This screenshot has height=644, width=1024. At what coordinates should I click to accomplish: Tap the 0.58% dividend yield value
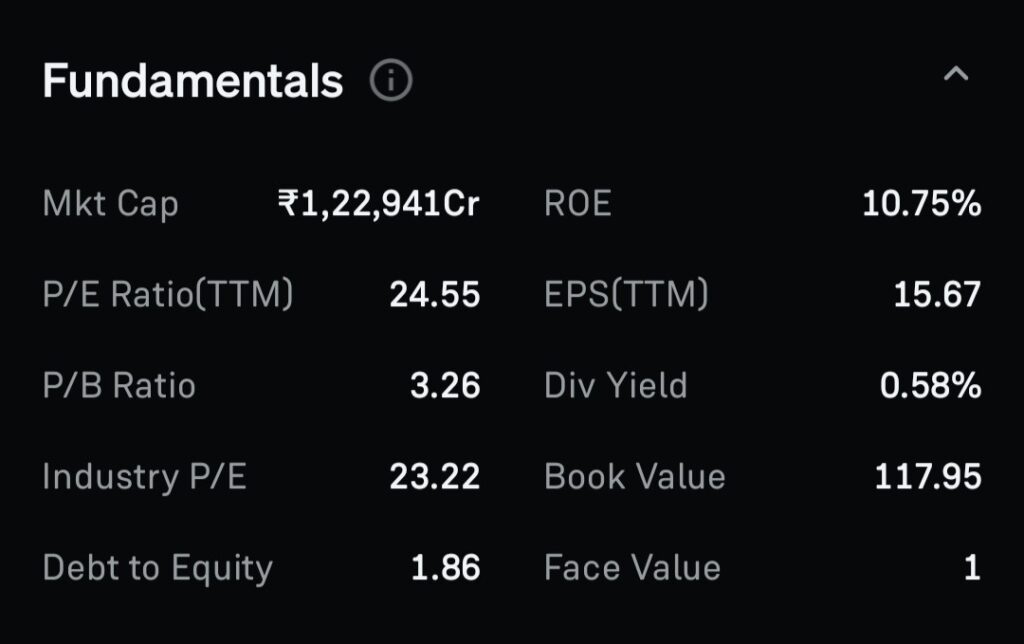click(930, 386)
